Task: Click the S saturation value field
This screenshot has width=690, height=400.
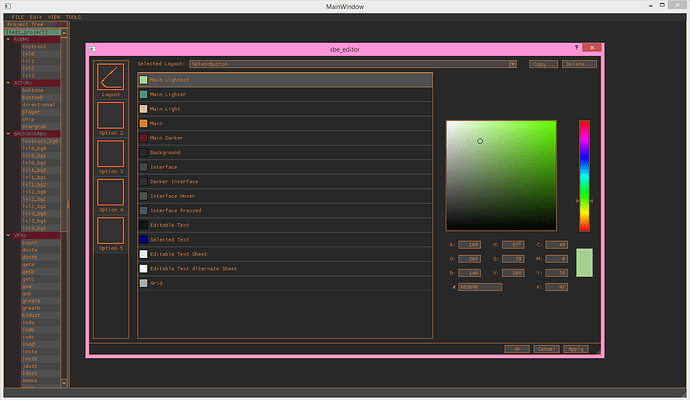Action: tap(513, 259)
